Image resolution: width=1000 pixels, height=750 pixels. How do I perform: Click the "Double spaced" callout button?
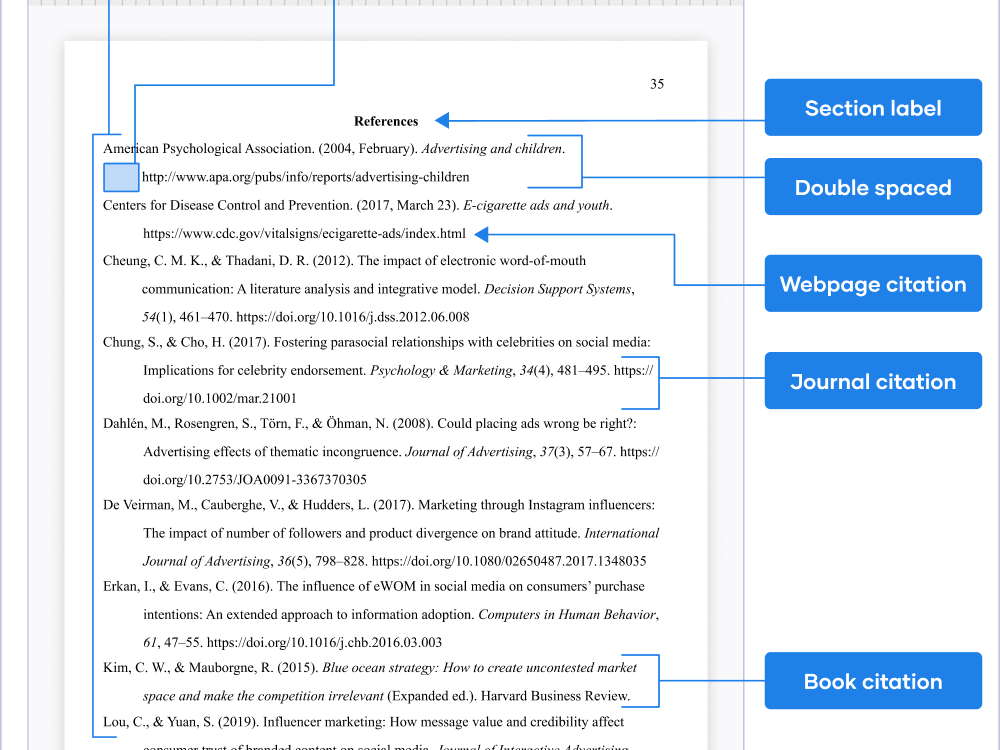pos(872,187)
